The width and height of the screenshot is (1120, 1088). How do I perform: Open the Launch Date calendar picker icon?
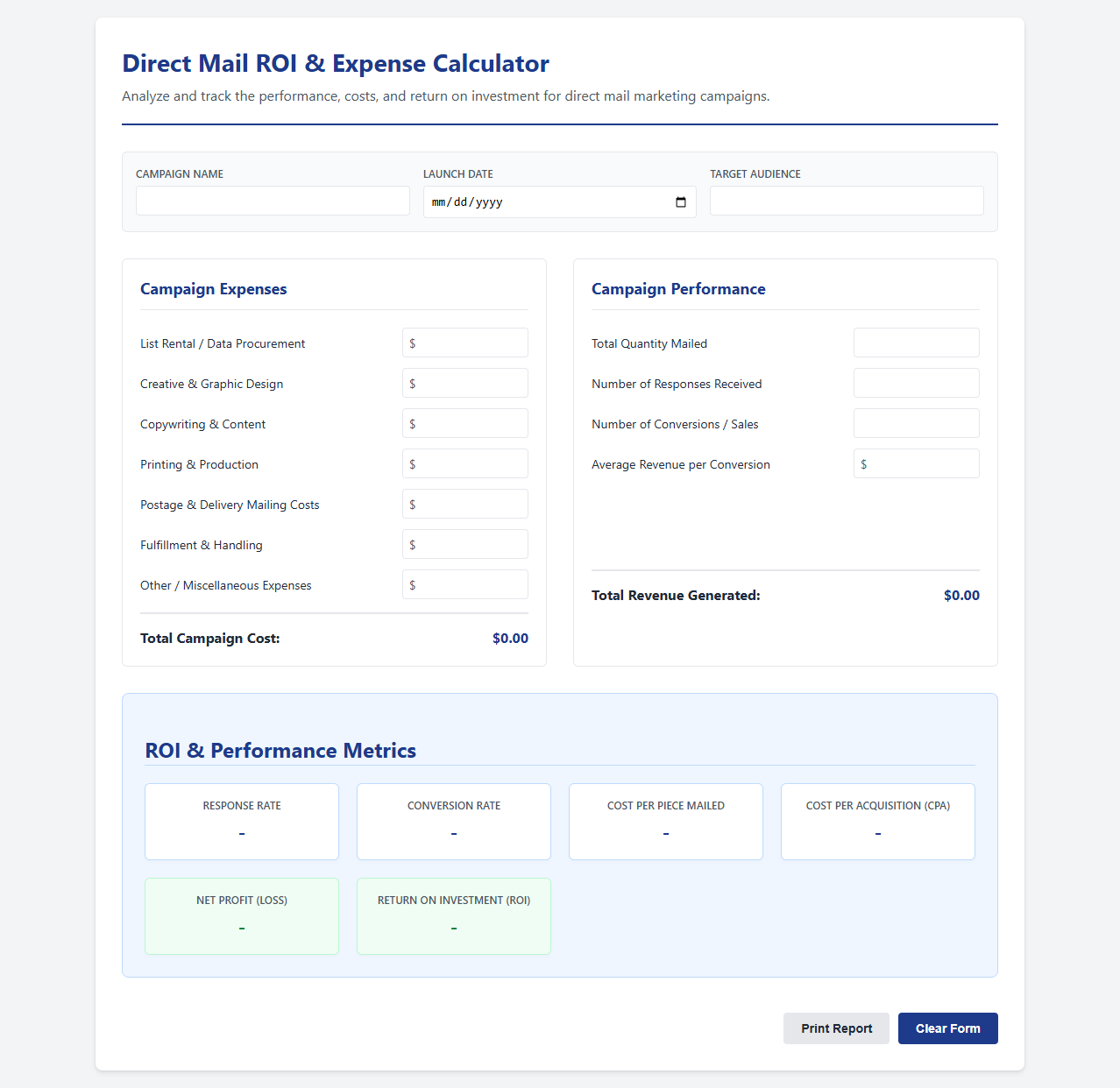(681, 202)
